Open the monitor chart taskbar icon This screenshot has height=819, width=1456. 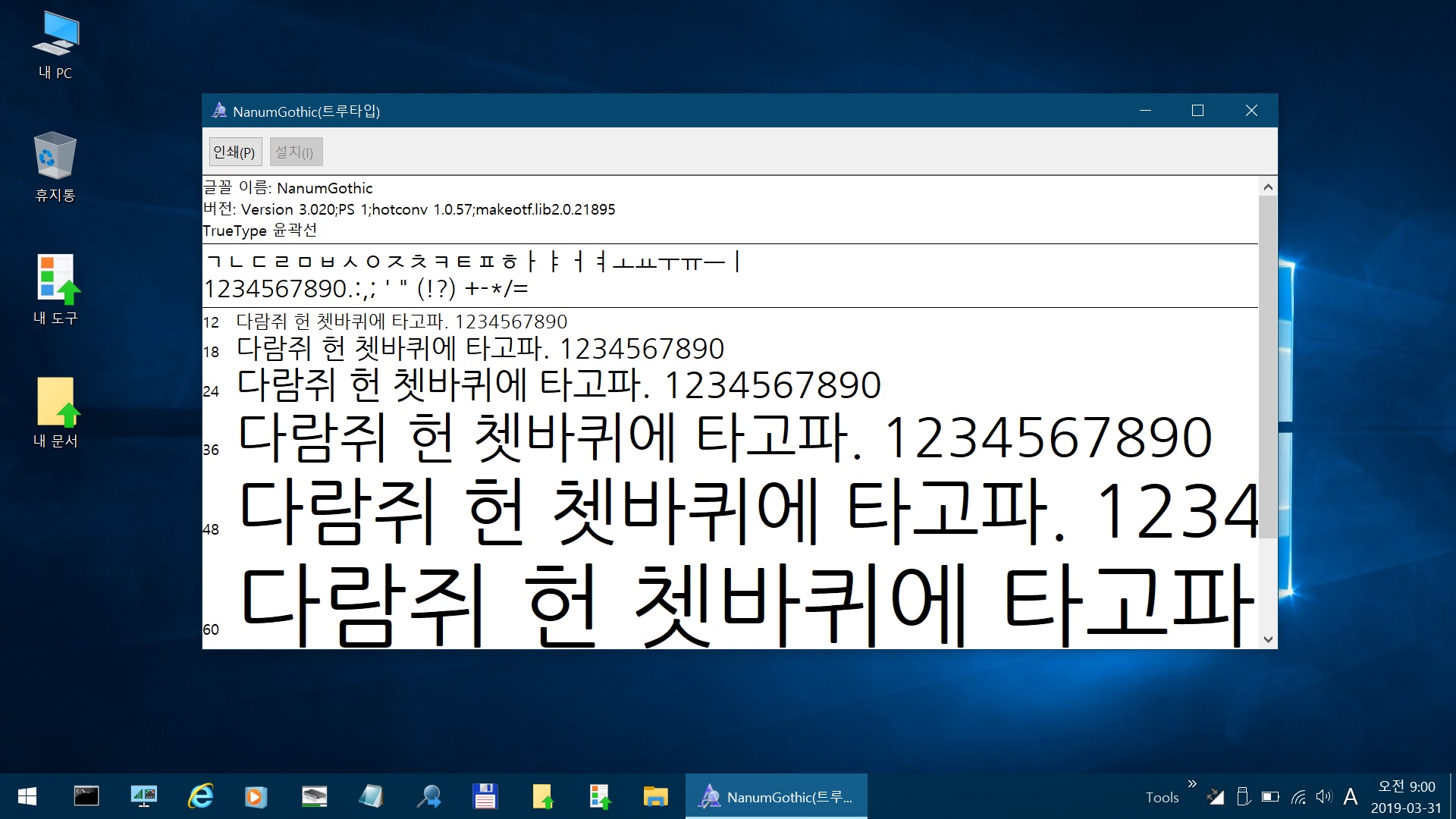coord(143,796)
